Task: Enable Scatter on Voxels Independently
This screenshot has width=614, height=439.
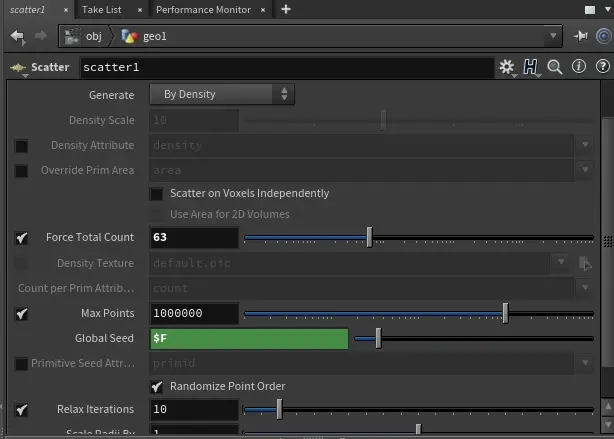Action: [157, 193]
